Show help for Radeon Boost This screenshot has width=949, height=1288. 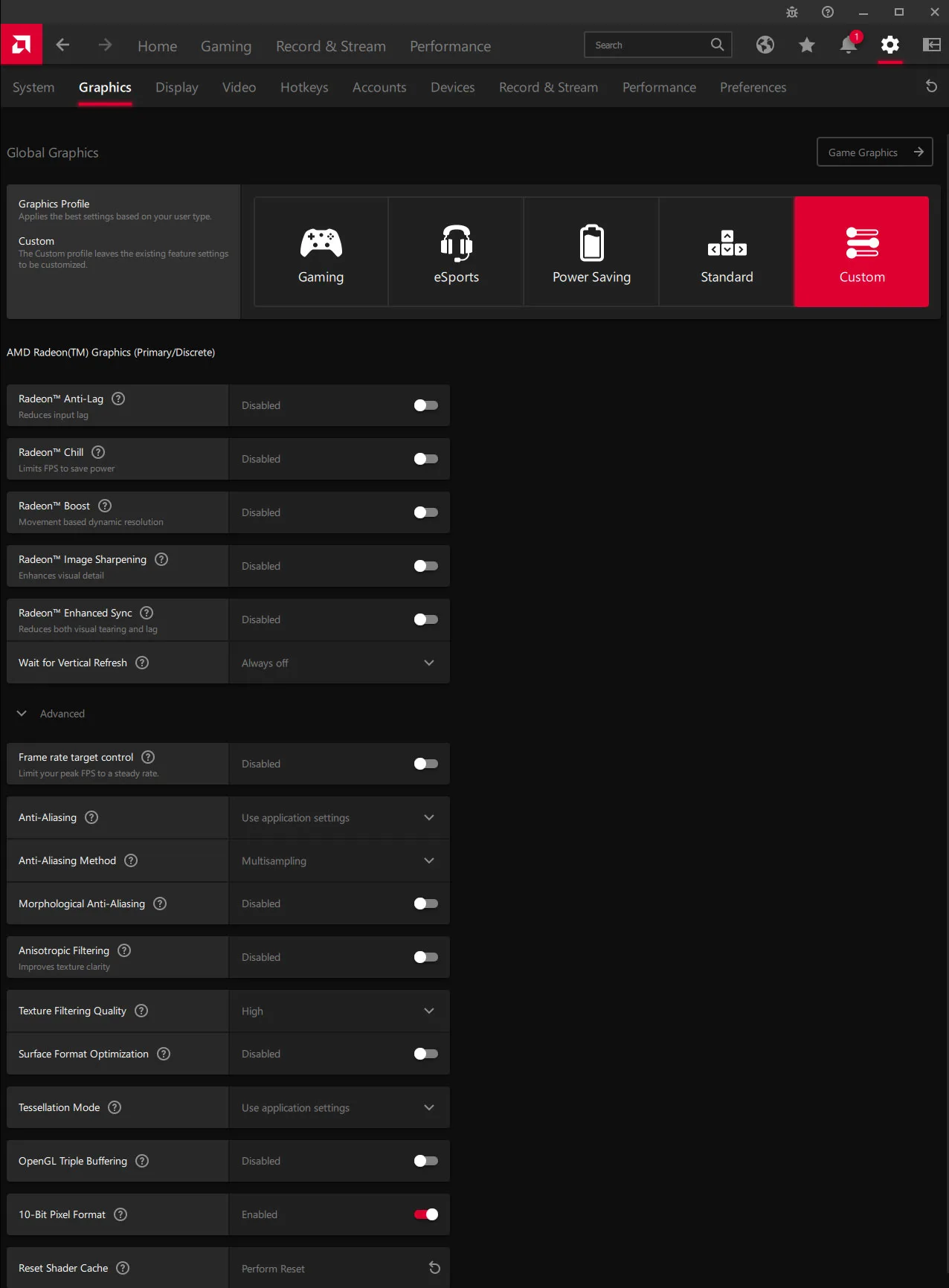click(105, 506)
